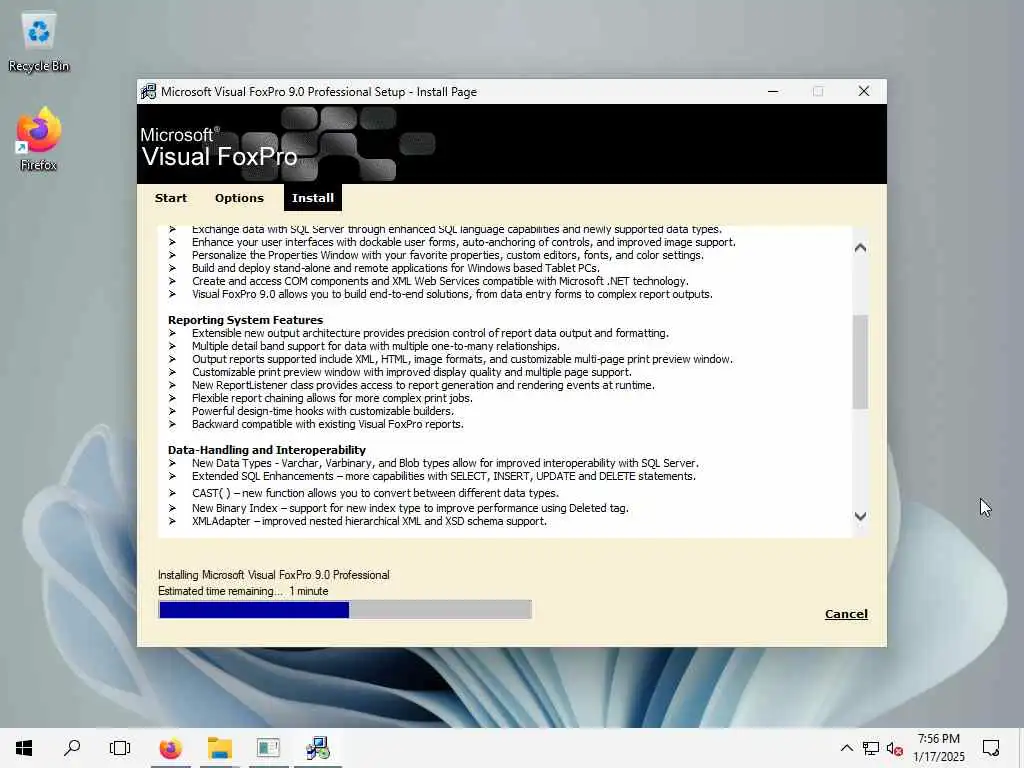Click the 'Data-Handling and Interoperability' heading
This screenshot has height=768, width=1024.
point(266,450)
